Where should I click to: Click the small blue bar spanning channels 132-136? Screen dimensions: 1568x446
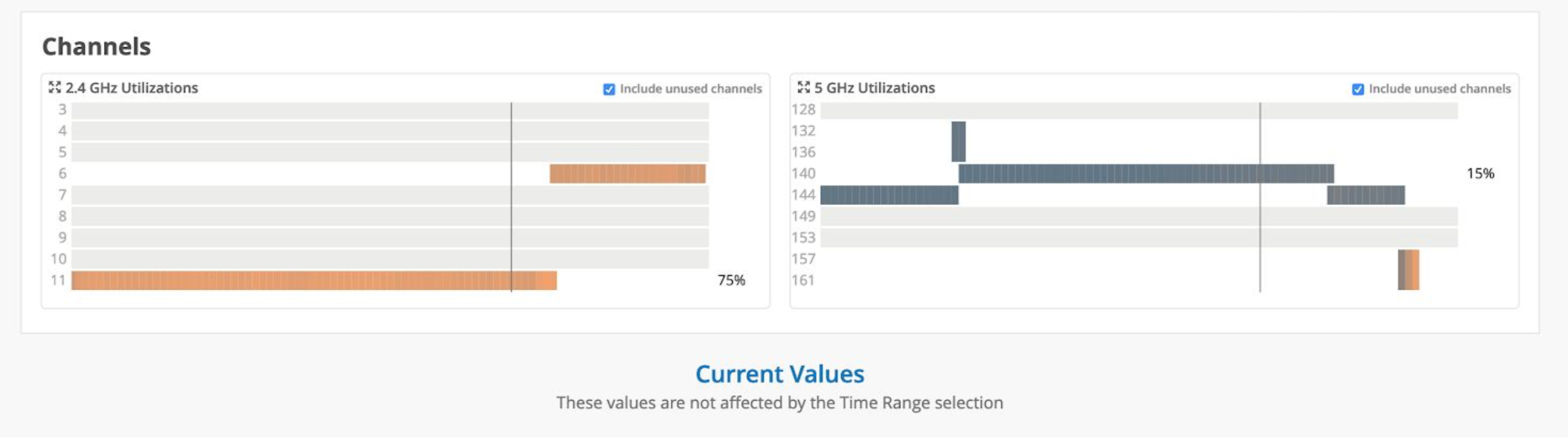point(958,141)
